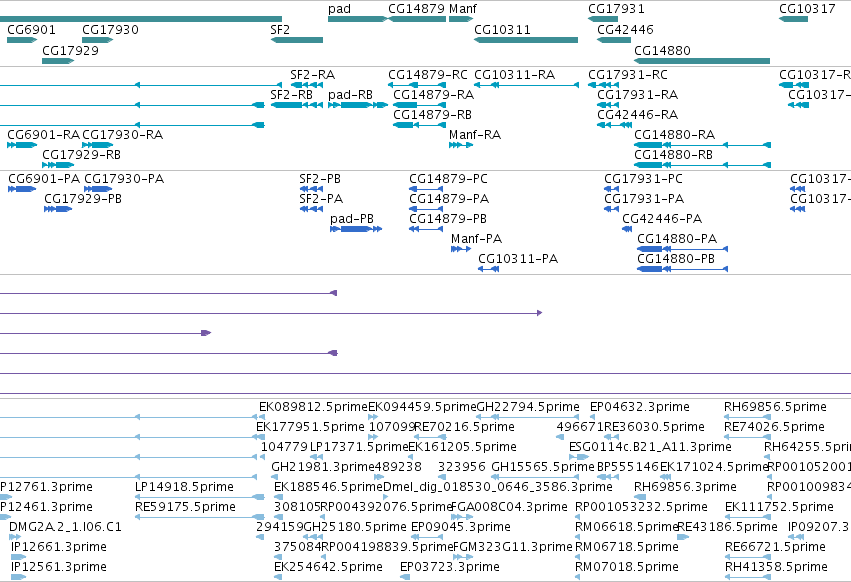The image size is (851, 582).
Task: Click the SF2 gene feature
Action: 297,40
